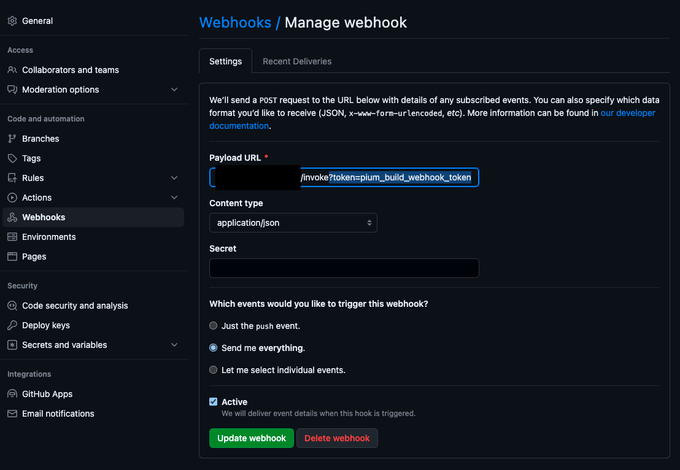Click the red Delete webhook button
This screenshot has width=680, height=470.
pyautogui.click(x=337, y=438)
